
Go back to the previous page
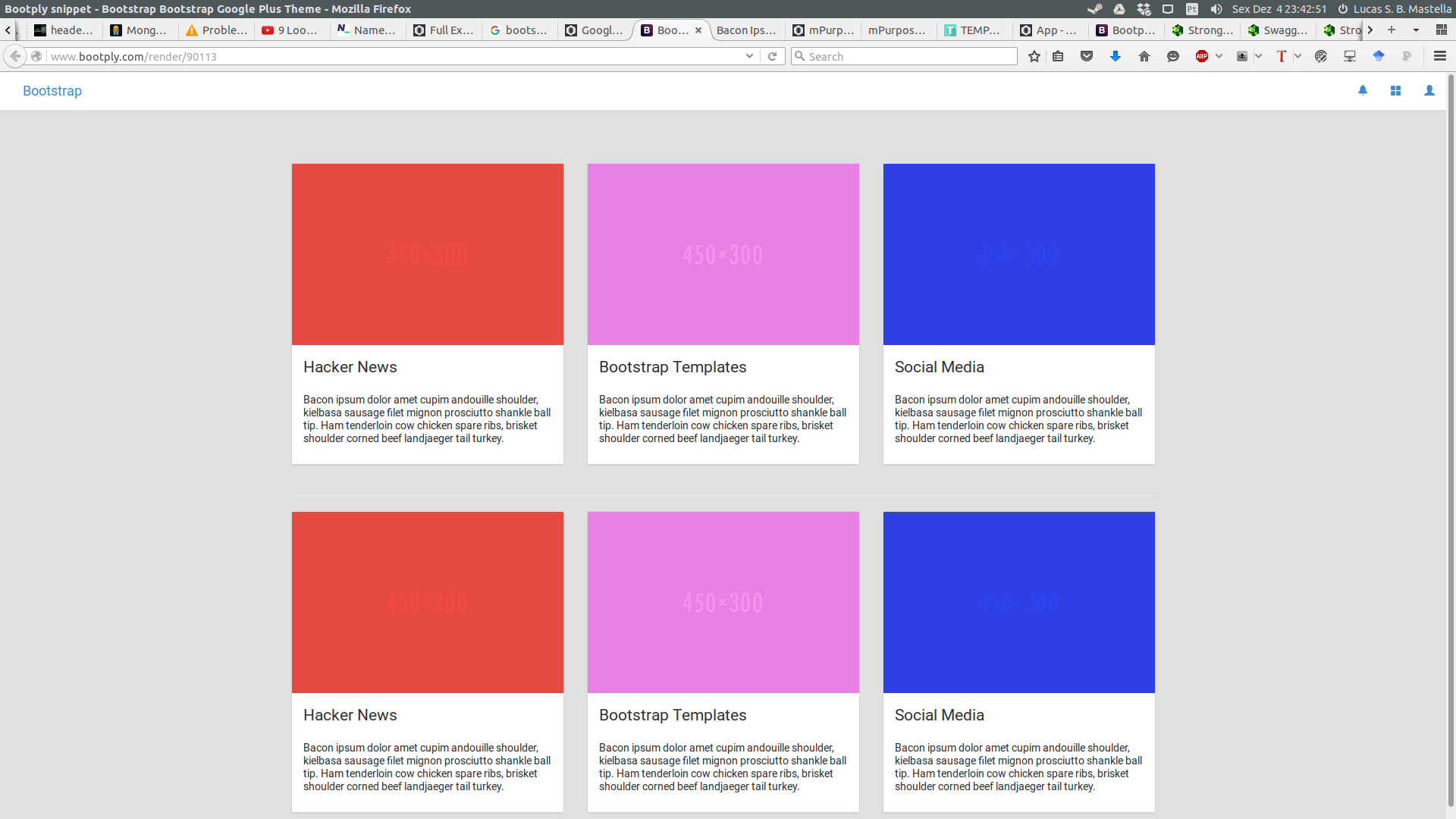click(15, 56)
